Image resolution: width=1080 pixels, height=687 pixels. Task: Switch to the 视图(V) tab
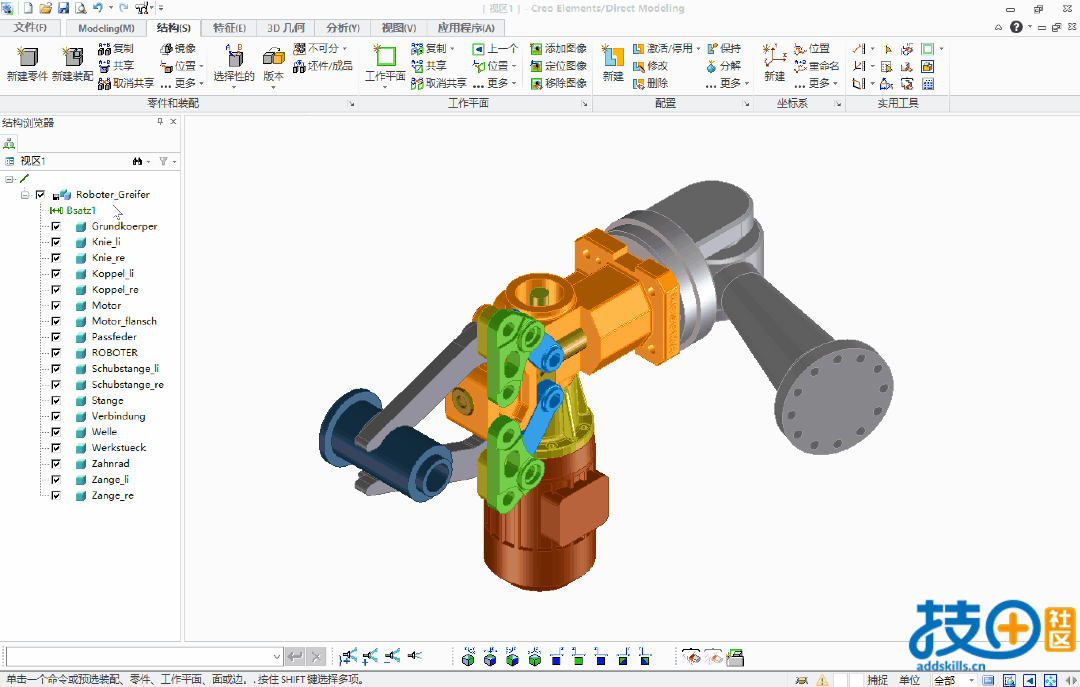[x=399, y=28]
